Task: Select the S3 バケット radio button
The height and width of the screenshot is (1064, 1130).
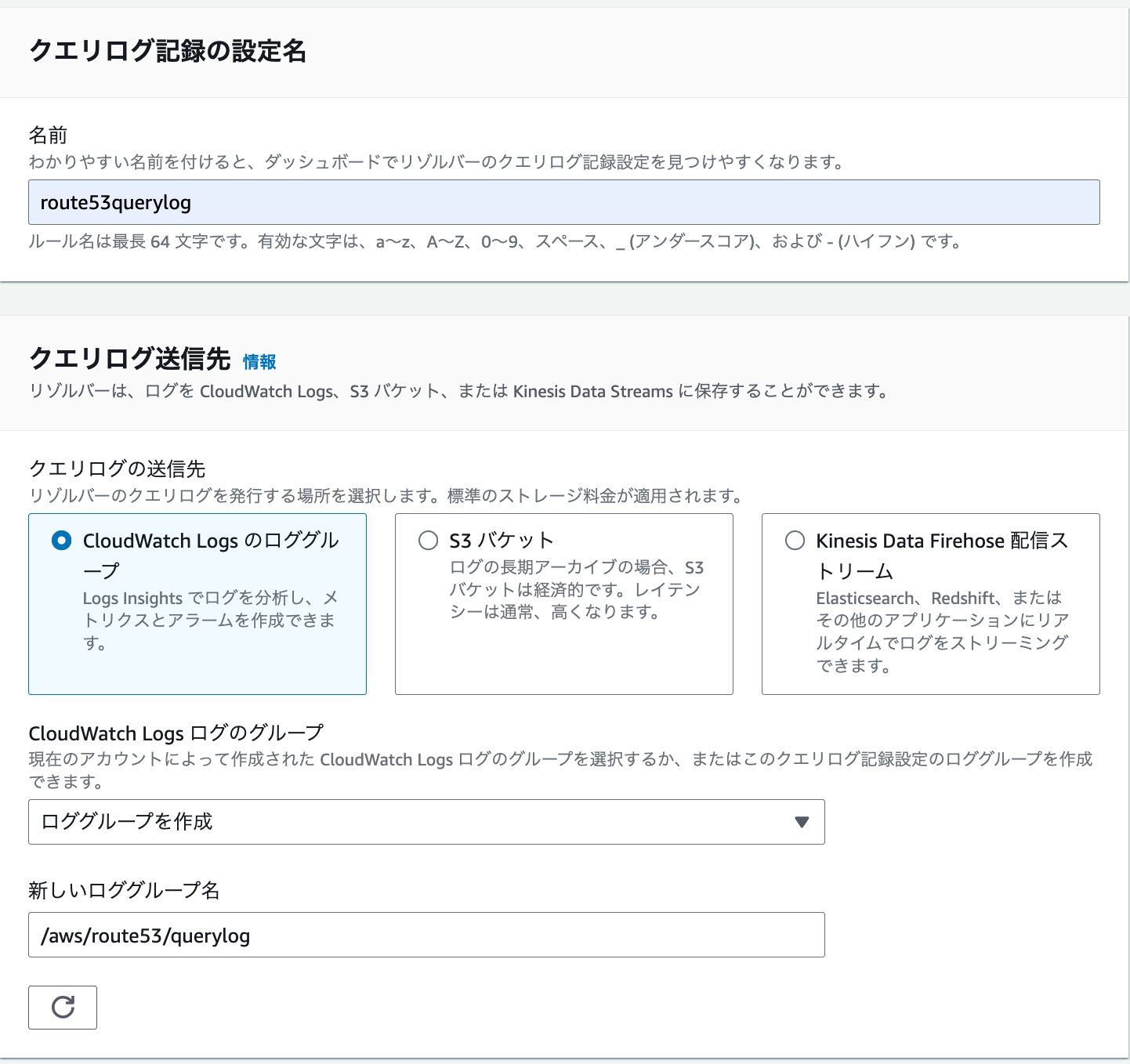Action: (x=428, y=541)
